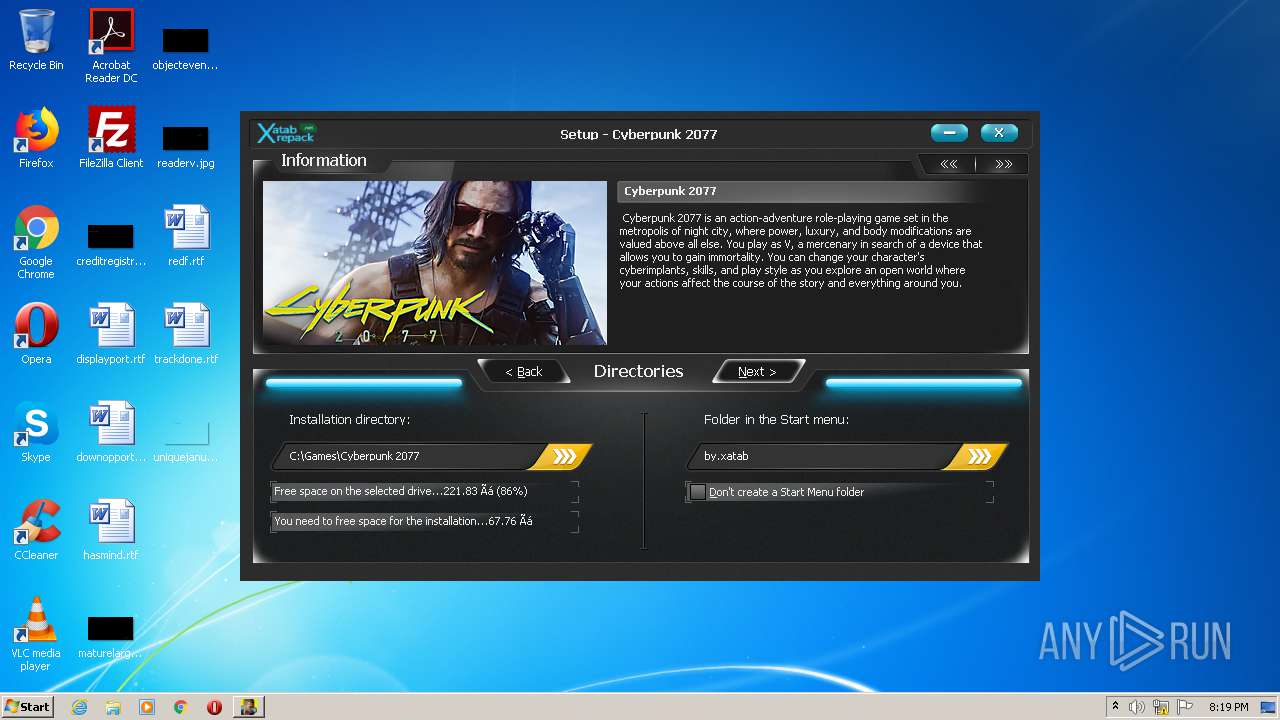Open CCleaner desktop shortcut
This screenshot has height=720, width=1280.
point(36,530)
